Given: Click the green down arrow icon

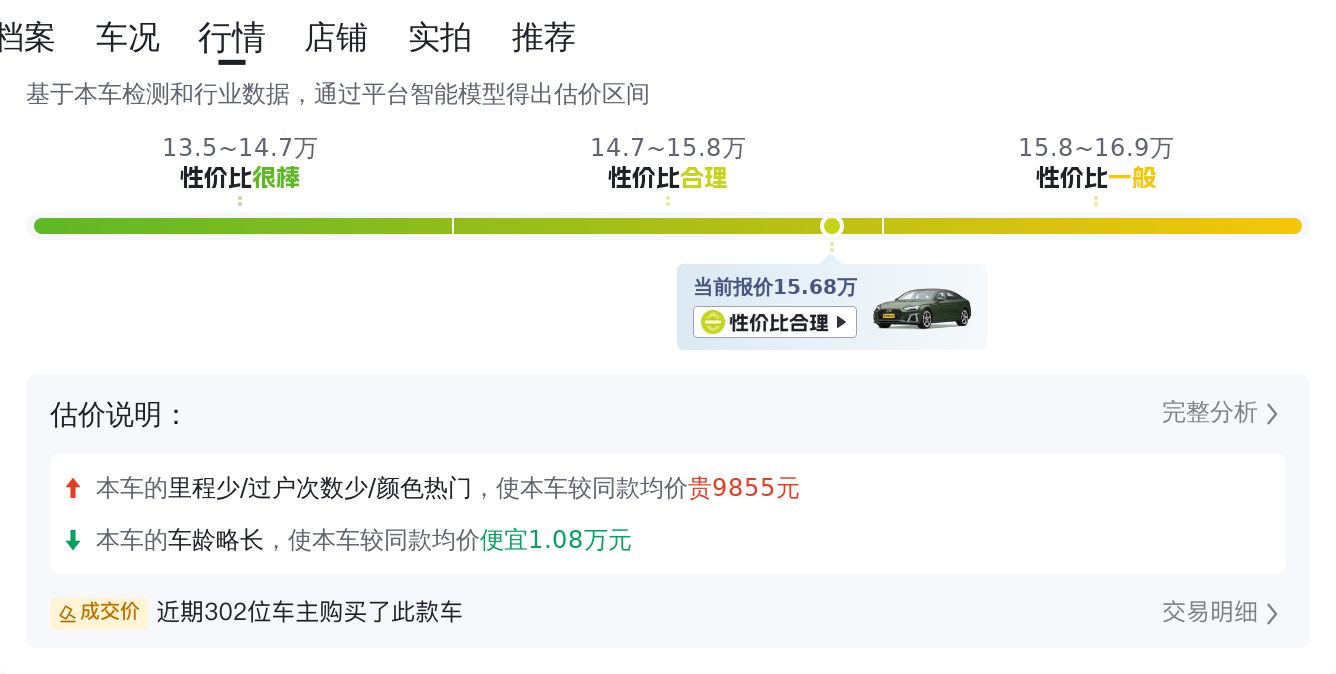Looking at the screenshot, I should click(72, 540).
